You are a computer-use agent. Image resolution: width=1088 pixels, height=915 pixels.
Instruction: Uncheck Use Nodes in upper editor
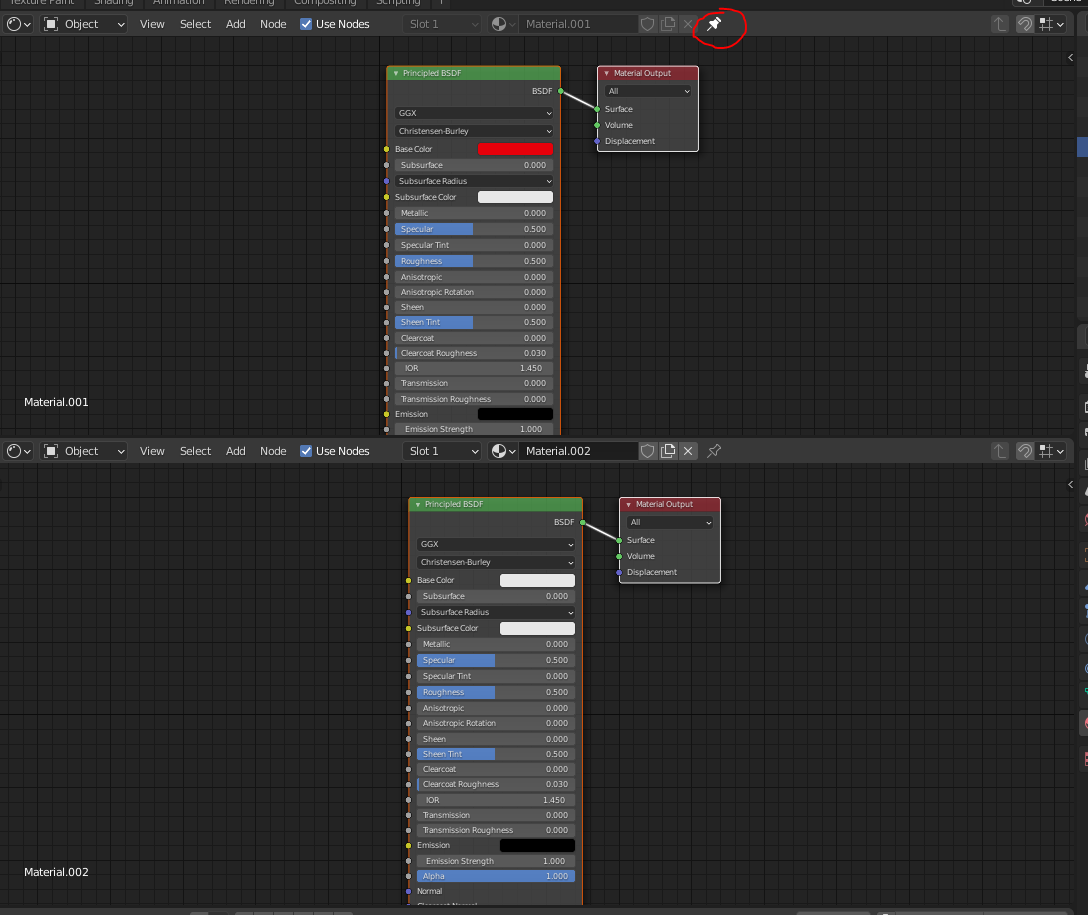306,24
